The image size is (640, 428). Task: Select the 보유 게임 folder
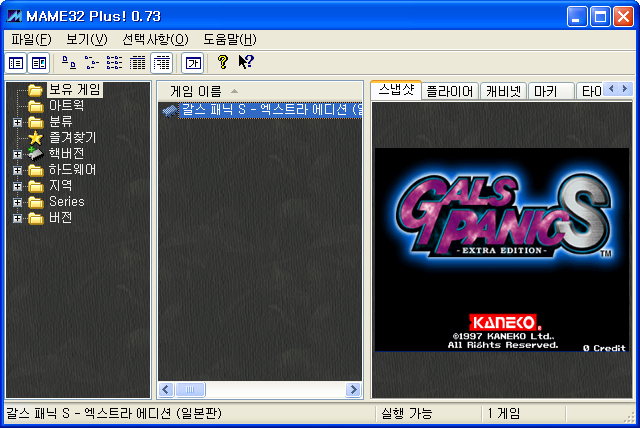coord(75,89)
